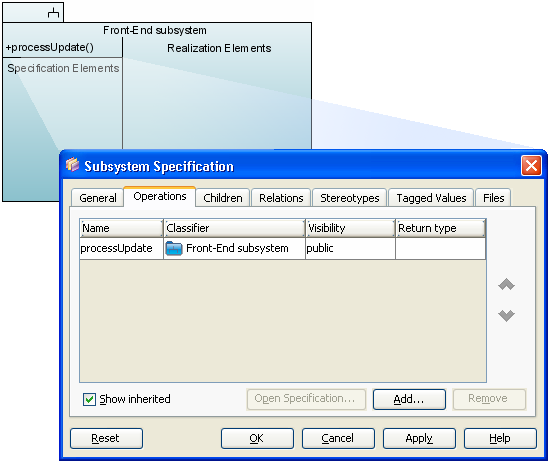Click the subsystem fork icon on the diagram tab
Screen dimensions: 550x463
point(53,13)
